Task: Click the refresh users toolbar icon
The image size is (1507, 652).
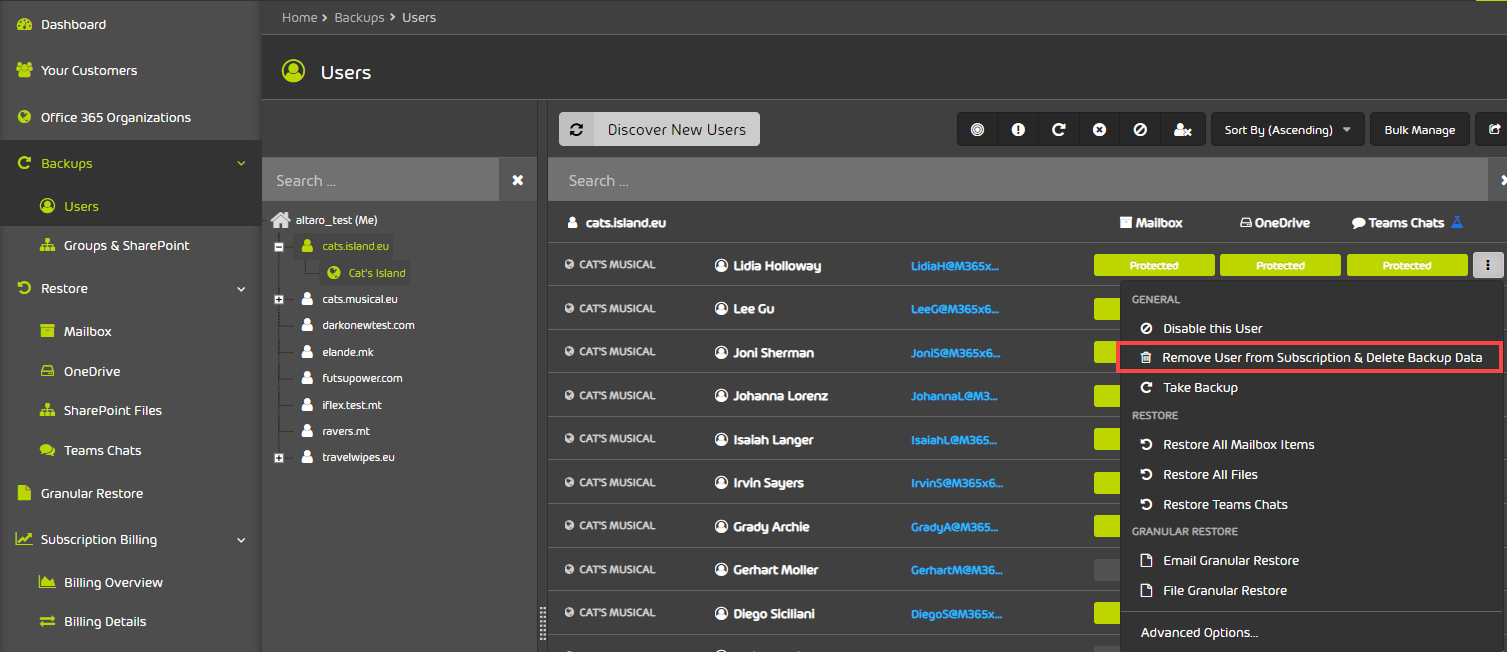Action: point(1058,129)
